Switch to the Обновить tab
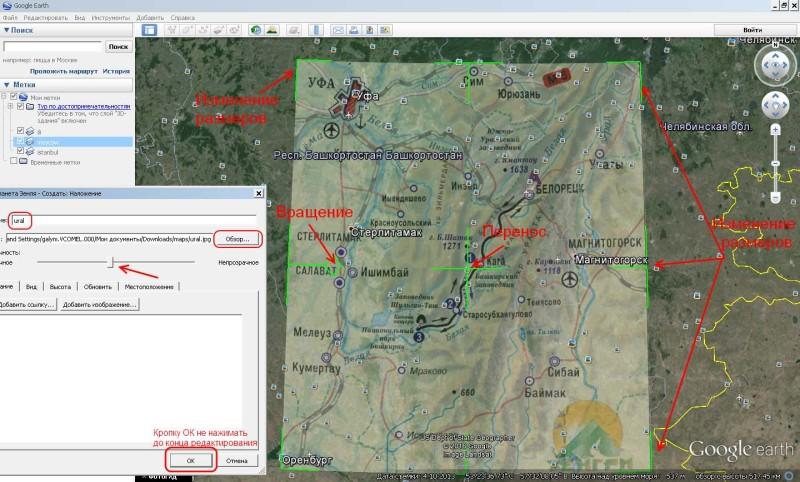Viewport: 800px width, 482px height. point(97,287)
